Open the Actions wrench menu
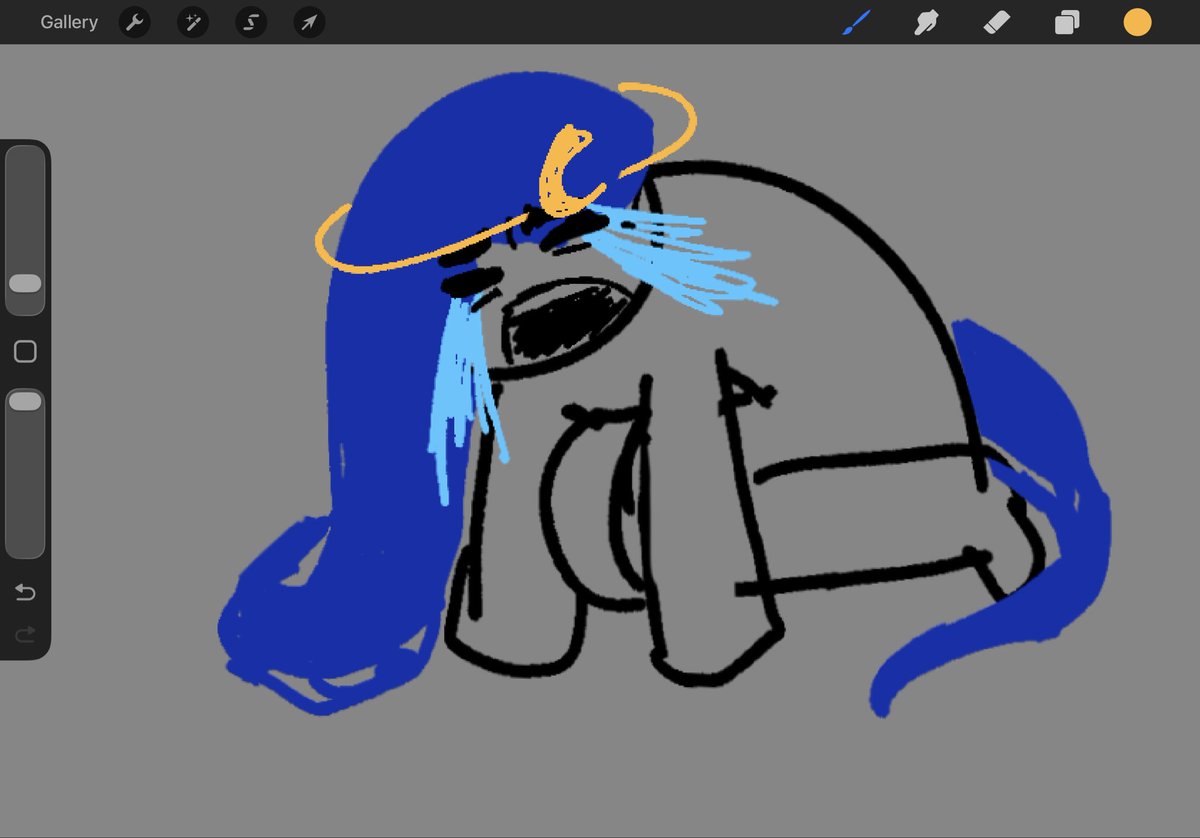Viewport: 1200px width, 838px height. pyautogui.click(x=134, y=22)
